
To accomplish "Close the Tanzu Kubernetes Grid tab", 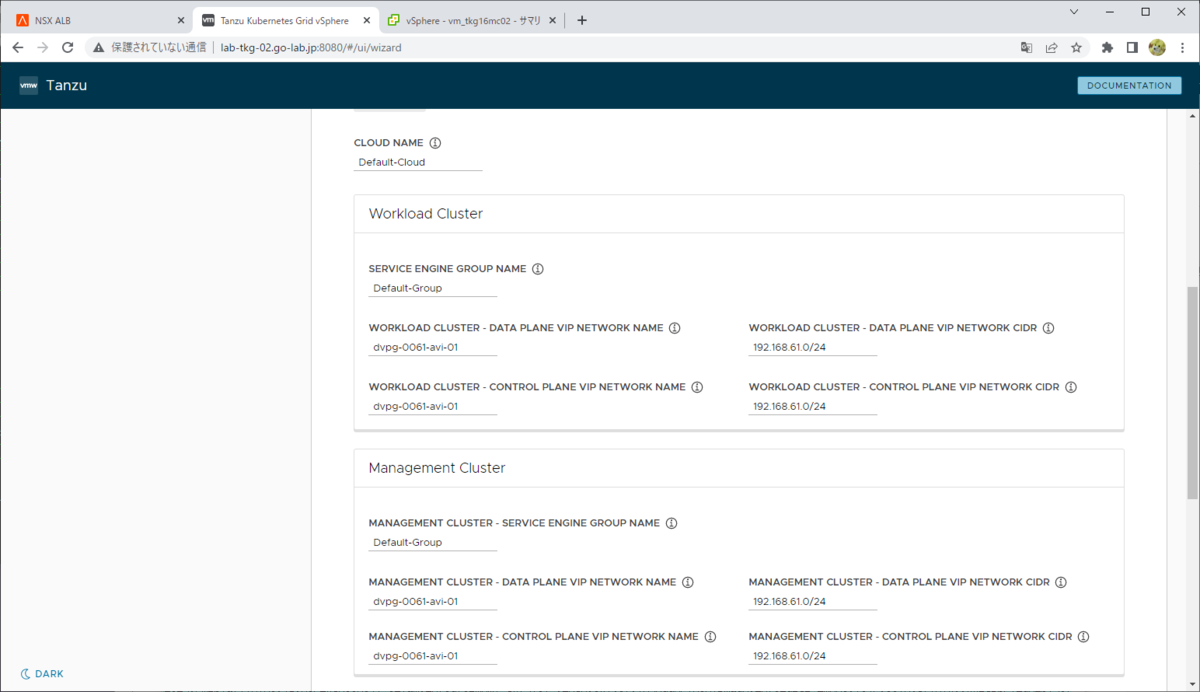I will point(368,20).
